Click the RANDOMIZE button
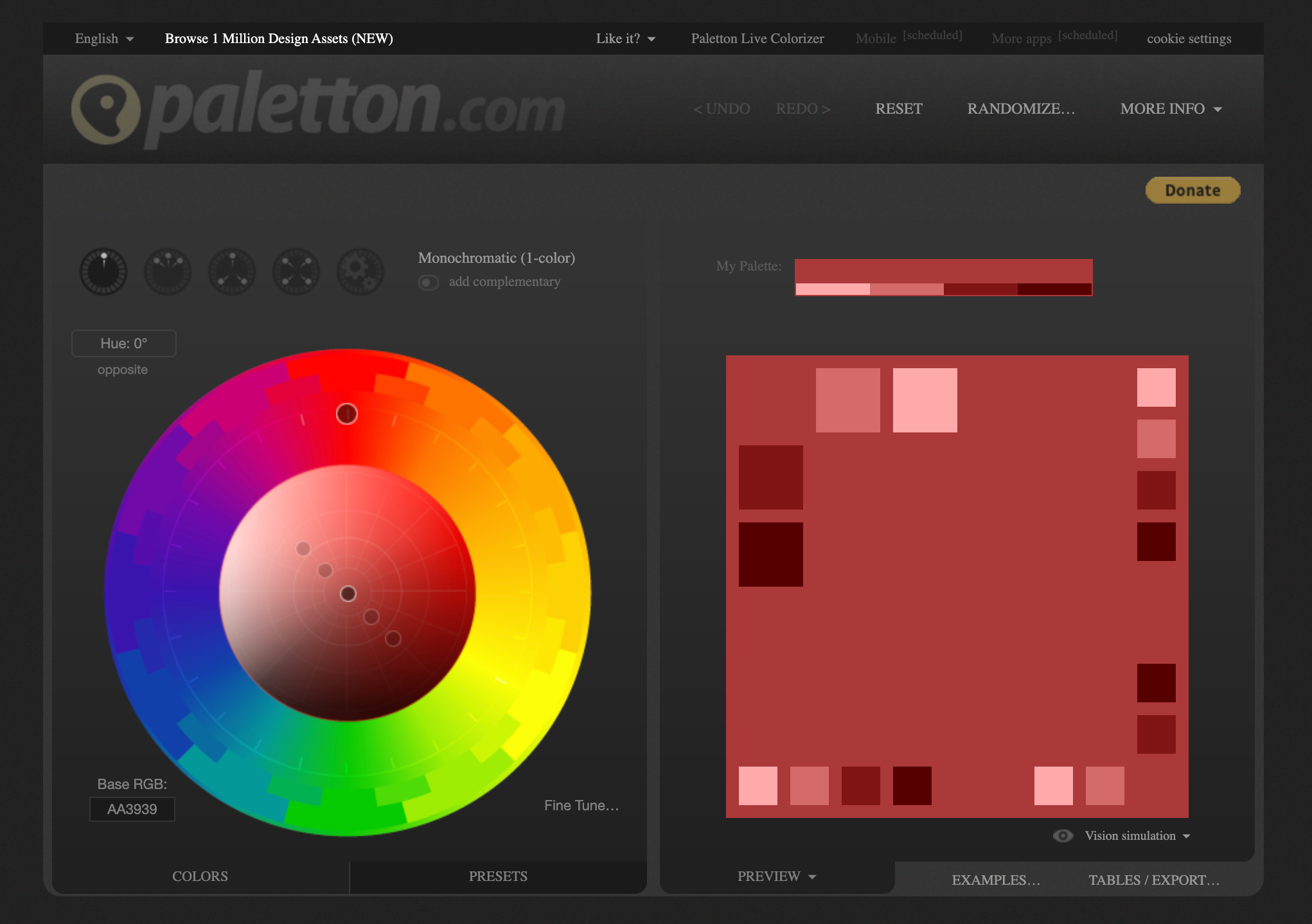This screenshot has height=924, width=1312. tap(1021, 109)
